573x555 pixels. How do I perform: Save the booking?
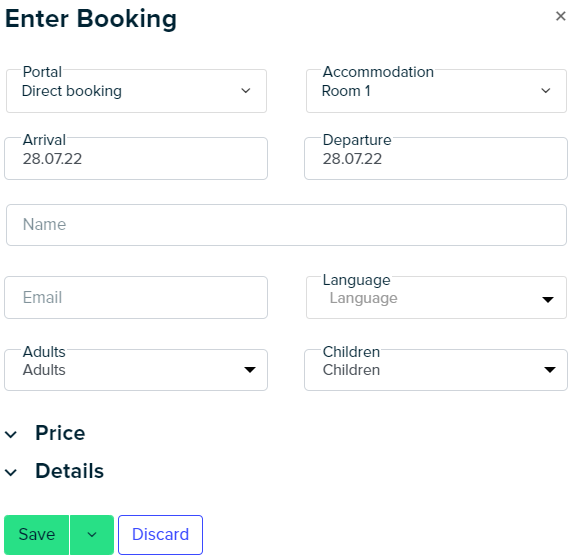coord(37,535)
